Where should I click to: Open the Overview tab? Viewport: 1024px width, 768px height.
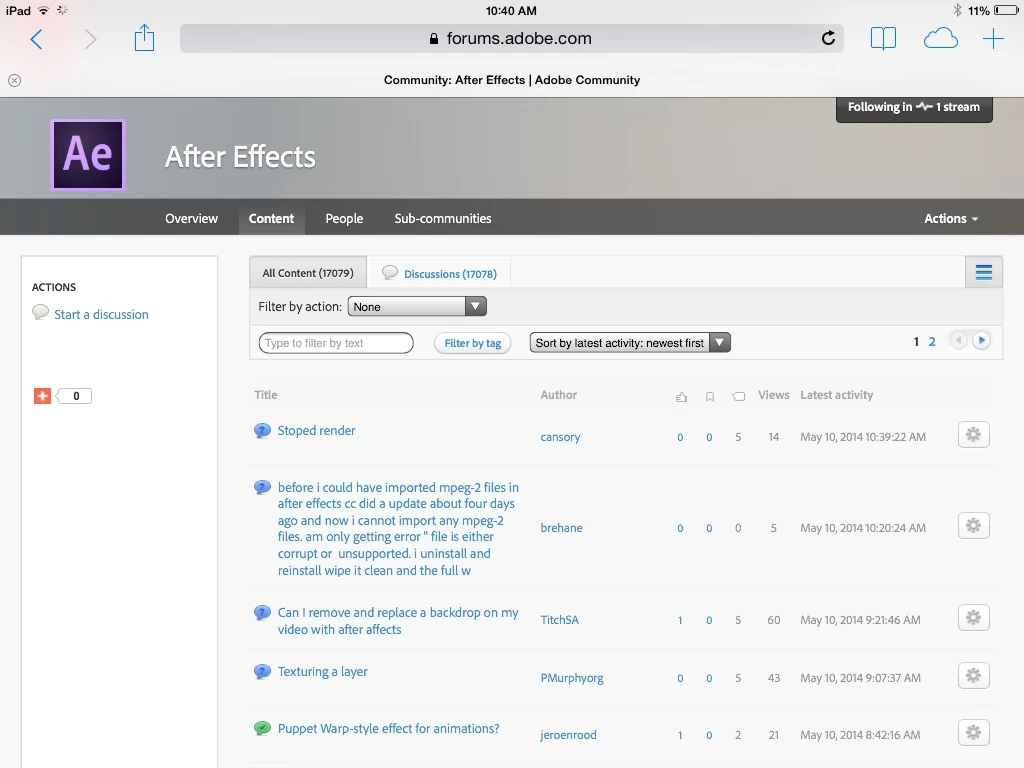coord(191,219)
